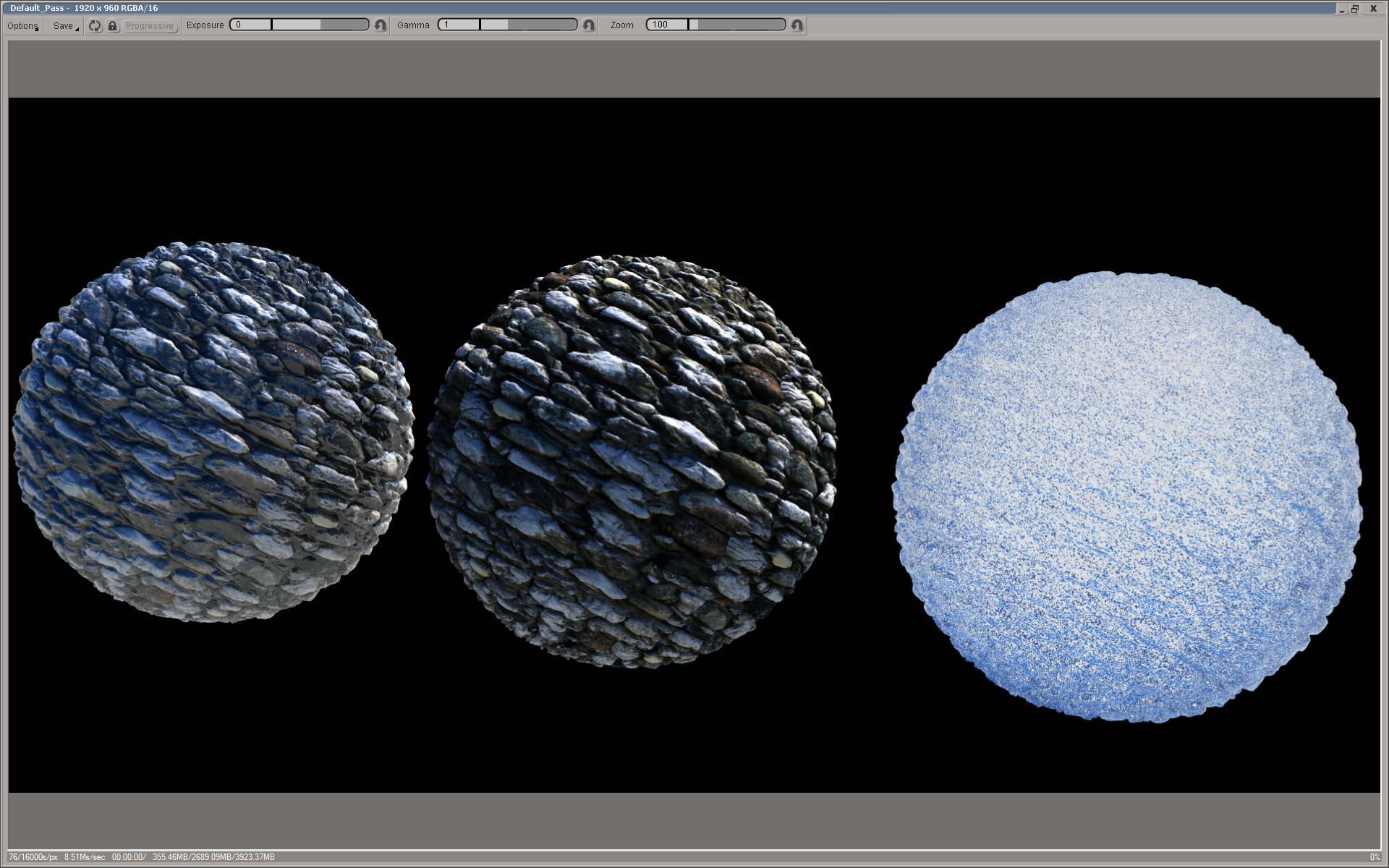Click the refresh render icon
Image resolution: width=1389 pixels, height=868 pixels.
click(x=95, y=25)
